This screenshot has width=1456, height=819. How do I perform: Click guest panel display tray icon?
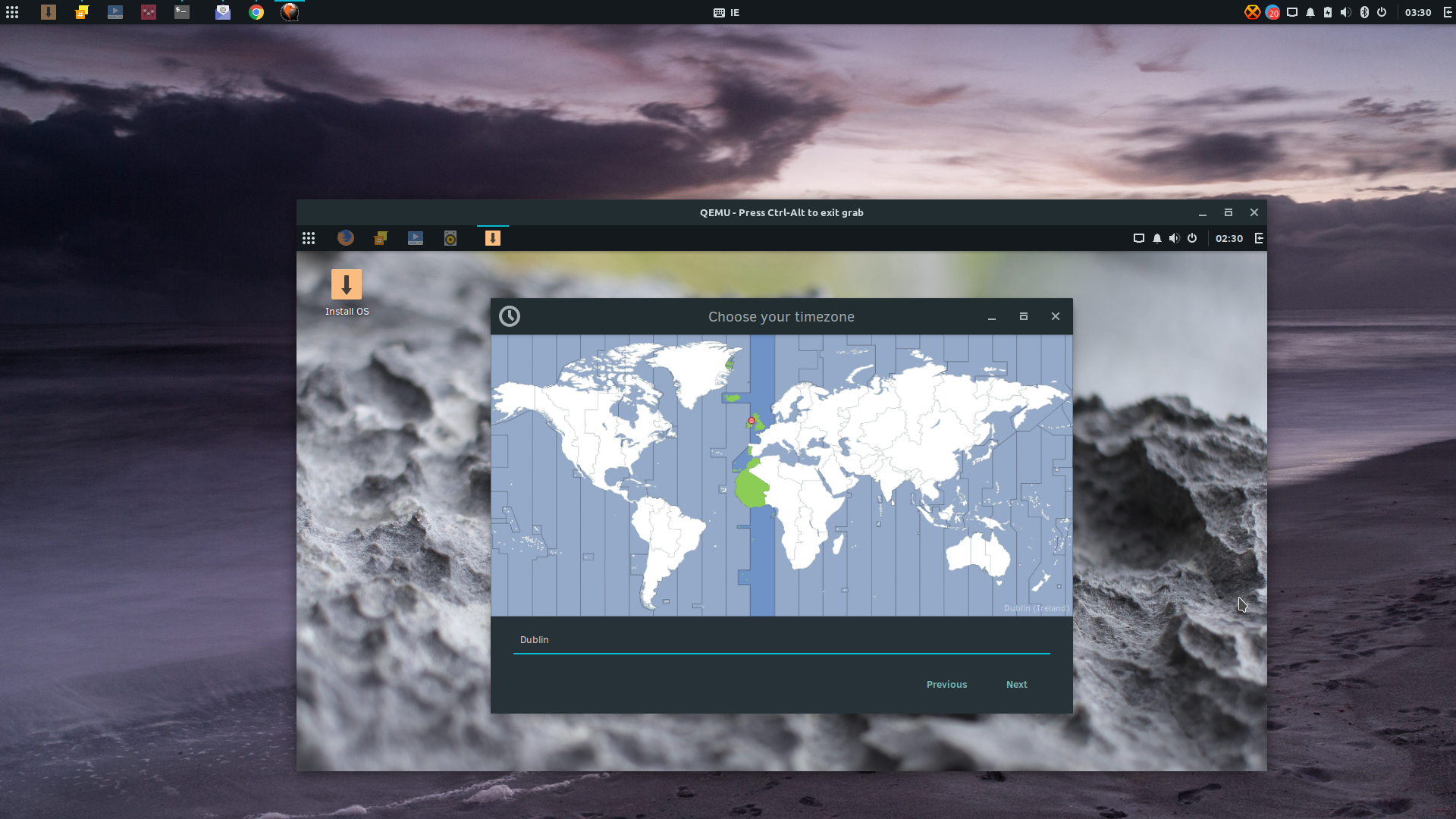(1139, 238)
